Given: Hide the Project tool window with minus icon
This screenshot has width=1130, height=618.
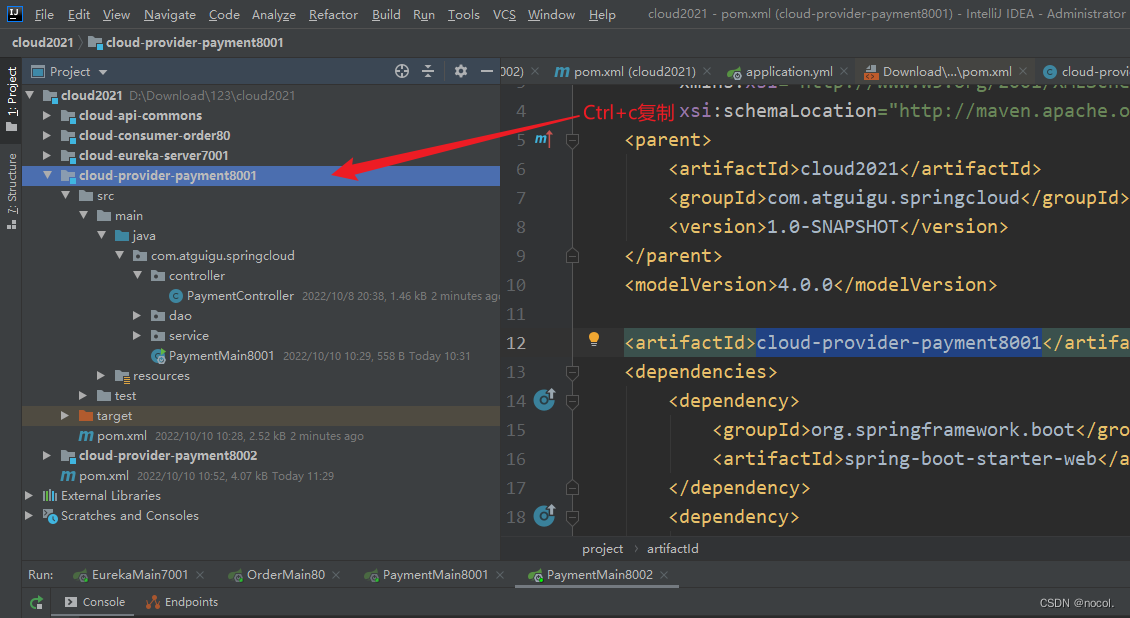Looking at the screenshot, I should click(486, 71).
